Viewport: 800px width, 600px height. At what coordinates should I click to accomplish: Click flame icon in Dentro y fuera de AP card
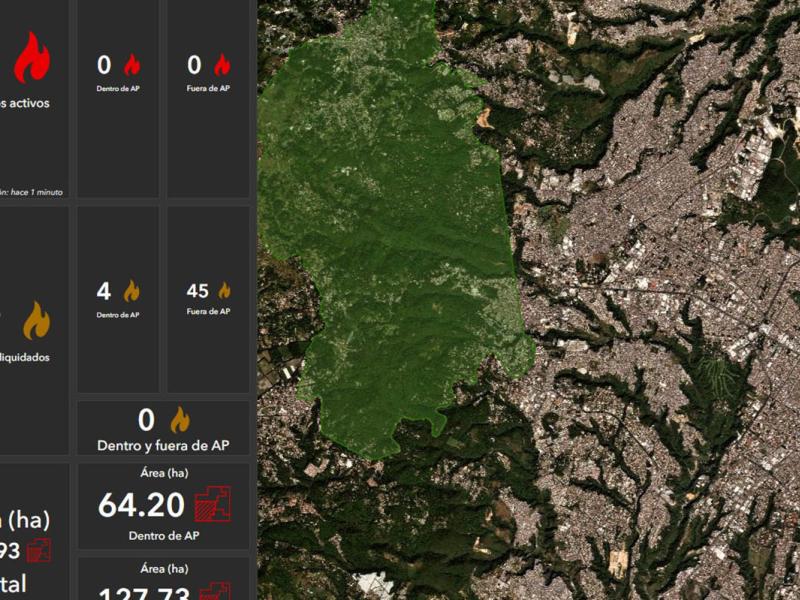pos(180,420)
